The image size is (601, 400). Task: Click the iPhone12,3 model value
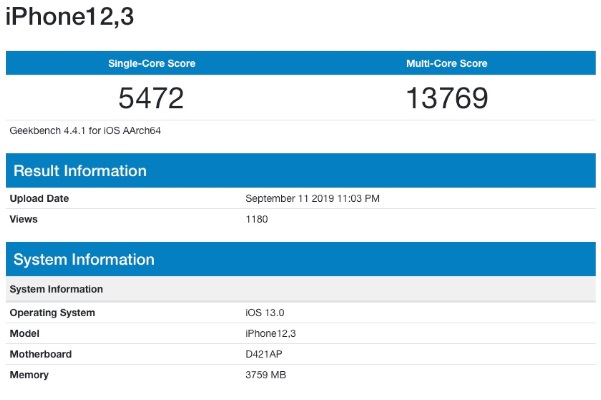click(x=271, y=333)
